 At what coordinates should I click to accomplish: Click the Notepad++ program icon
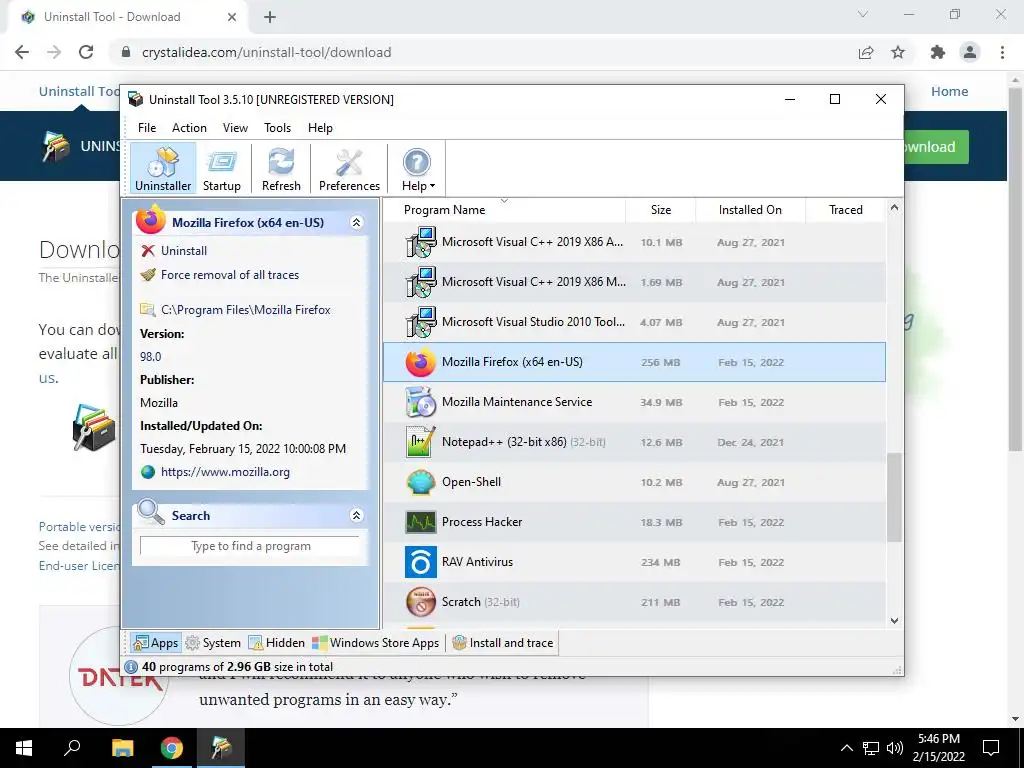421,442
